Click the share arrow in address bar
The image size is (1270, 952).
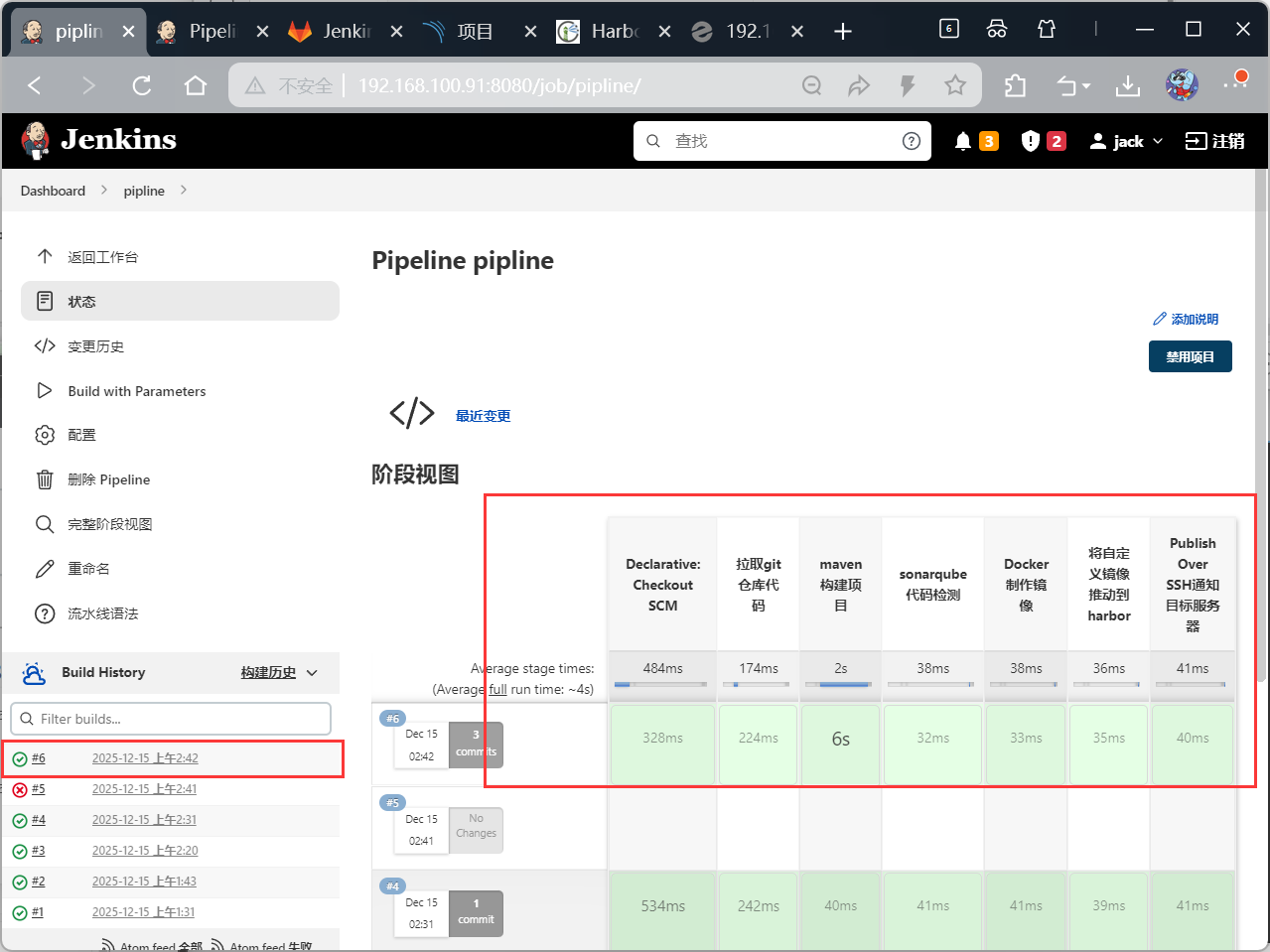point(859,85)
